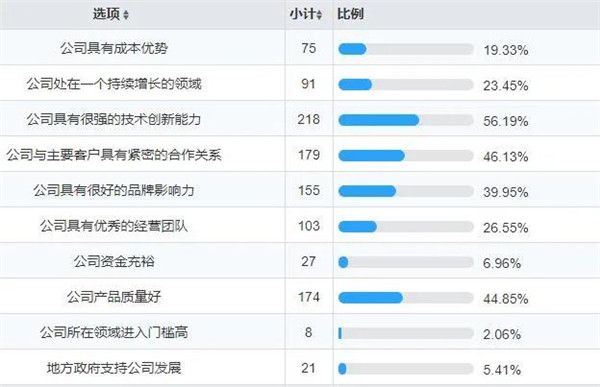The width and height of the screenshot is (600, 387).
Task: Click the 2.06% proportion bar
Action: [x=406, y=333]
